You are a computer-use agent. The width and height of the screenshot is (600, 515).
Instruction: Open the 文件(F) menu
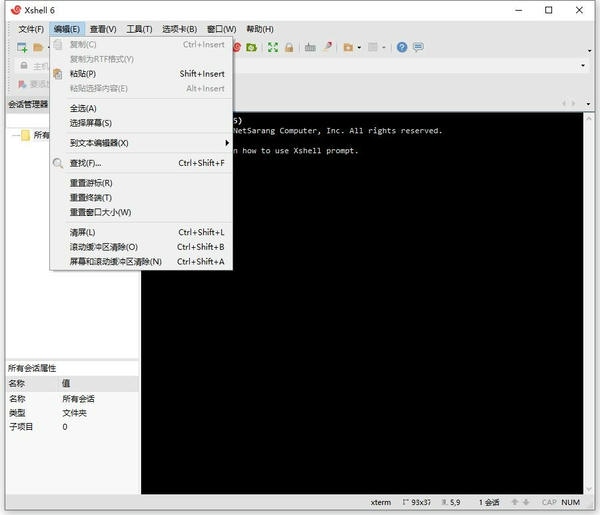[x=31, y=29]
